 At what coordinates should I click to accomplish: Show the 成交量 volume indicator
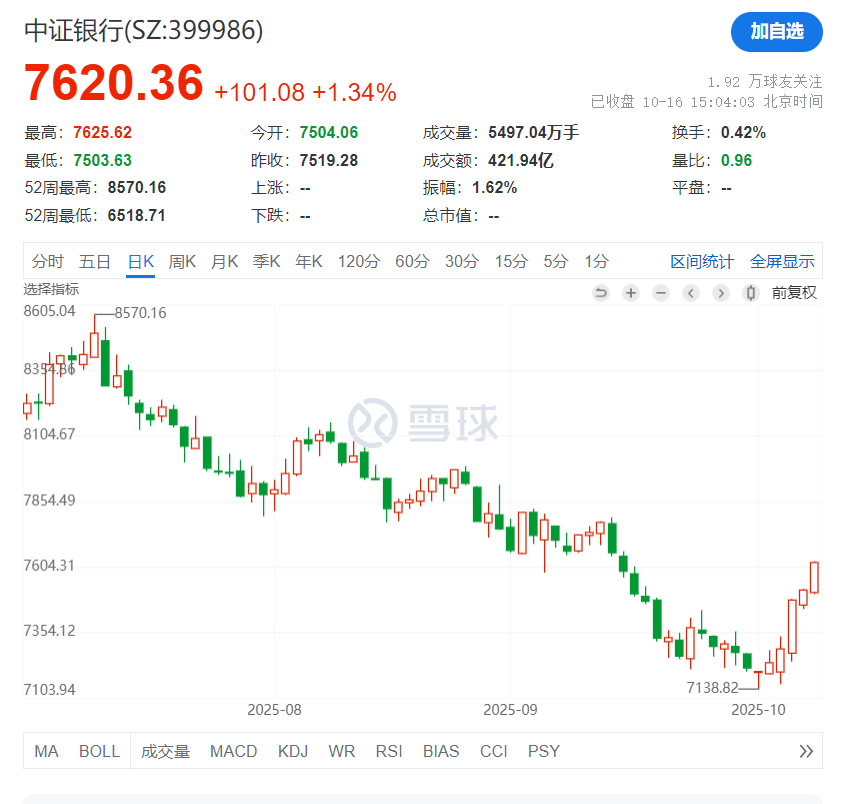pos(166,752)
